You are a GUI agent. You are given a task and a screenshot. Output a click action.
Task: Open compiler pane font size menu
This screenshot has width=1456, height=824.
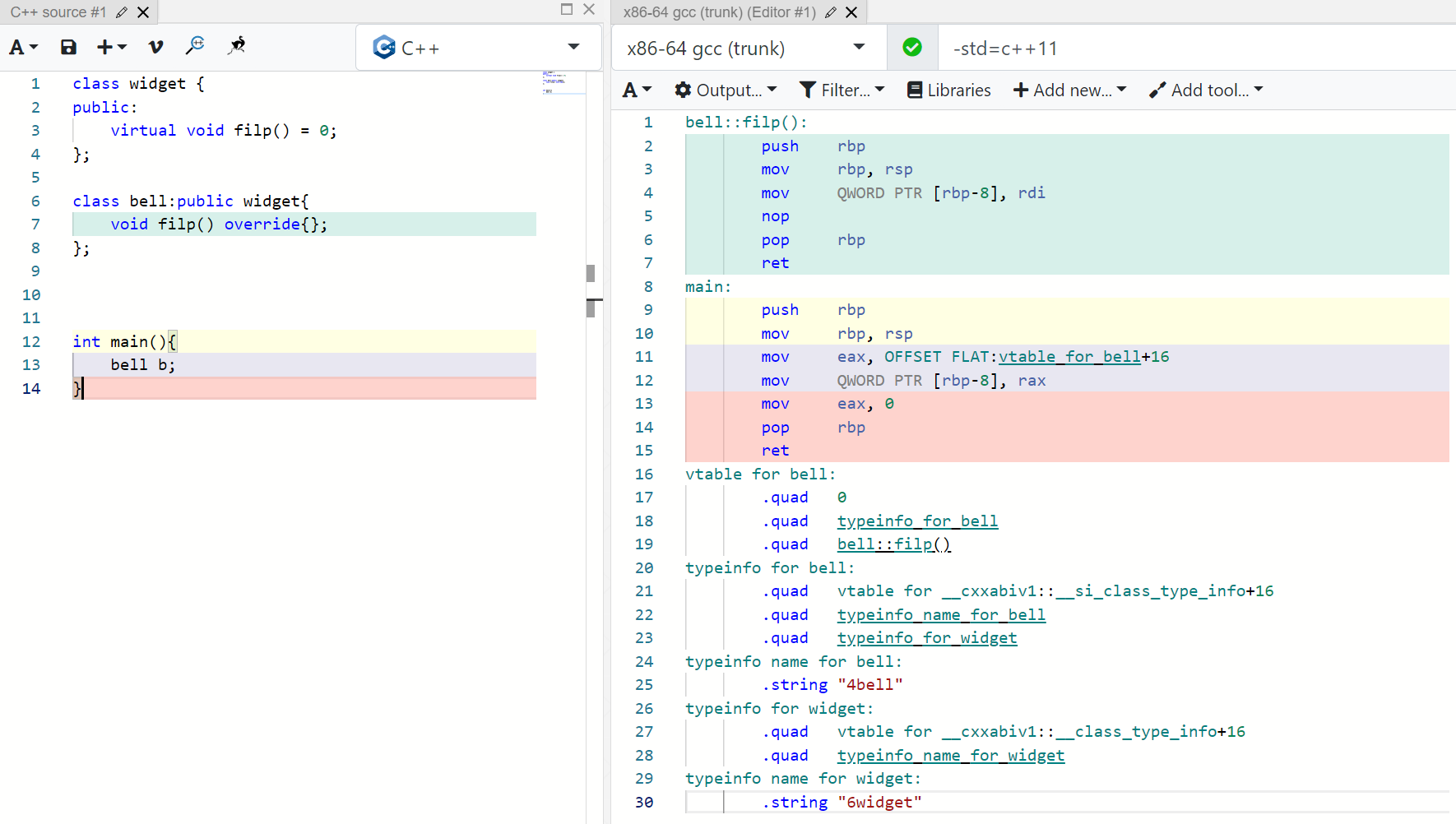[x=637, y=90]
